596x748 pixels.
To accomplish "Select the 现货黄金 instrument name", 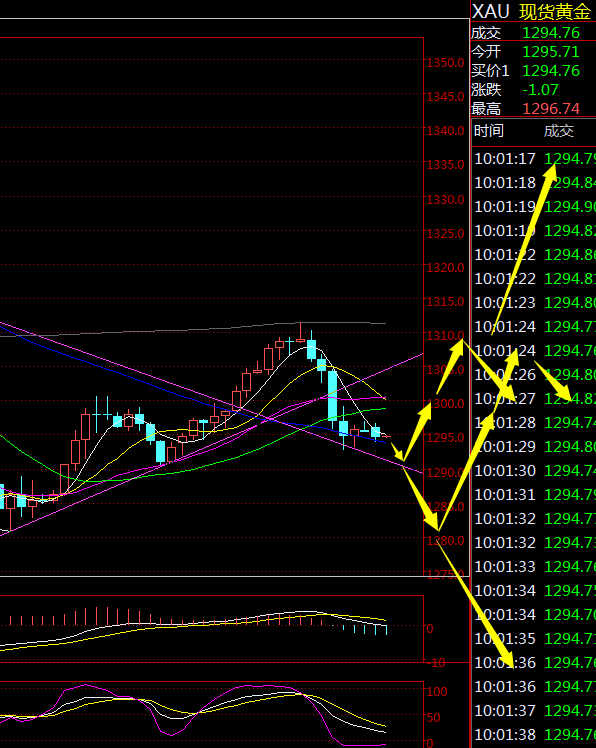I will point(555,12).
